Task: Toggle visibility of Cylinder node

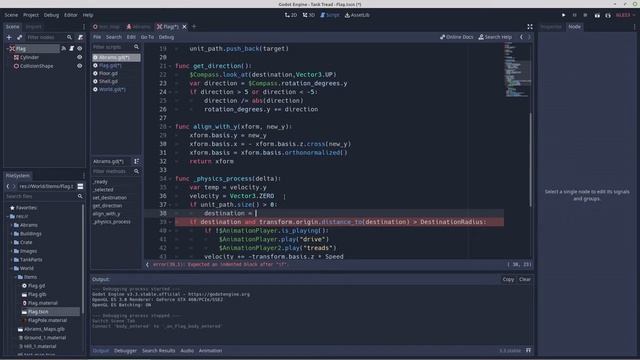Action: [80, 58]
